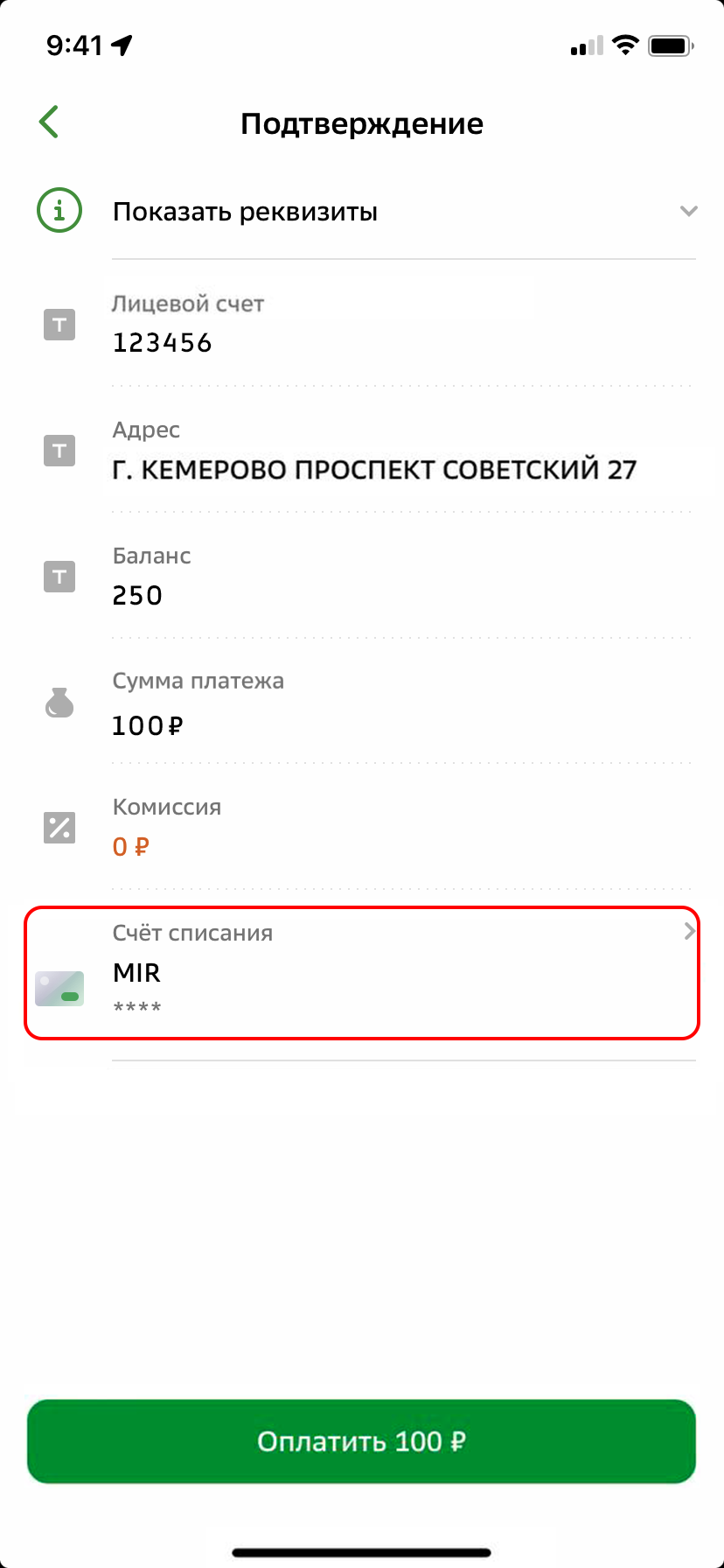
Task: Tap the Подтверждение screen title
Action: point(362,123)
